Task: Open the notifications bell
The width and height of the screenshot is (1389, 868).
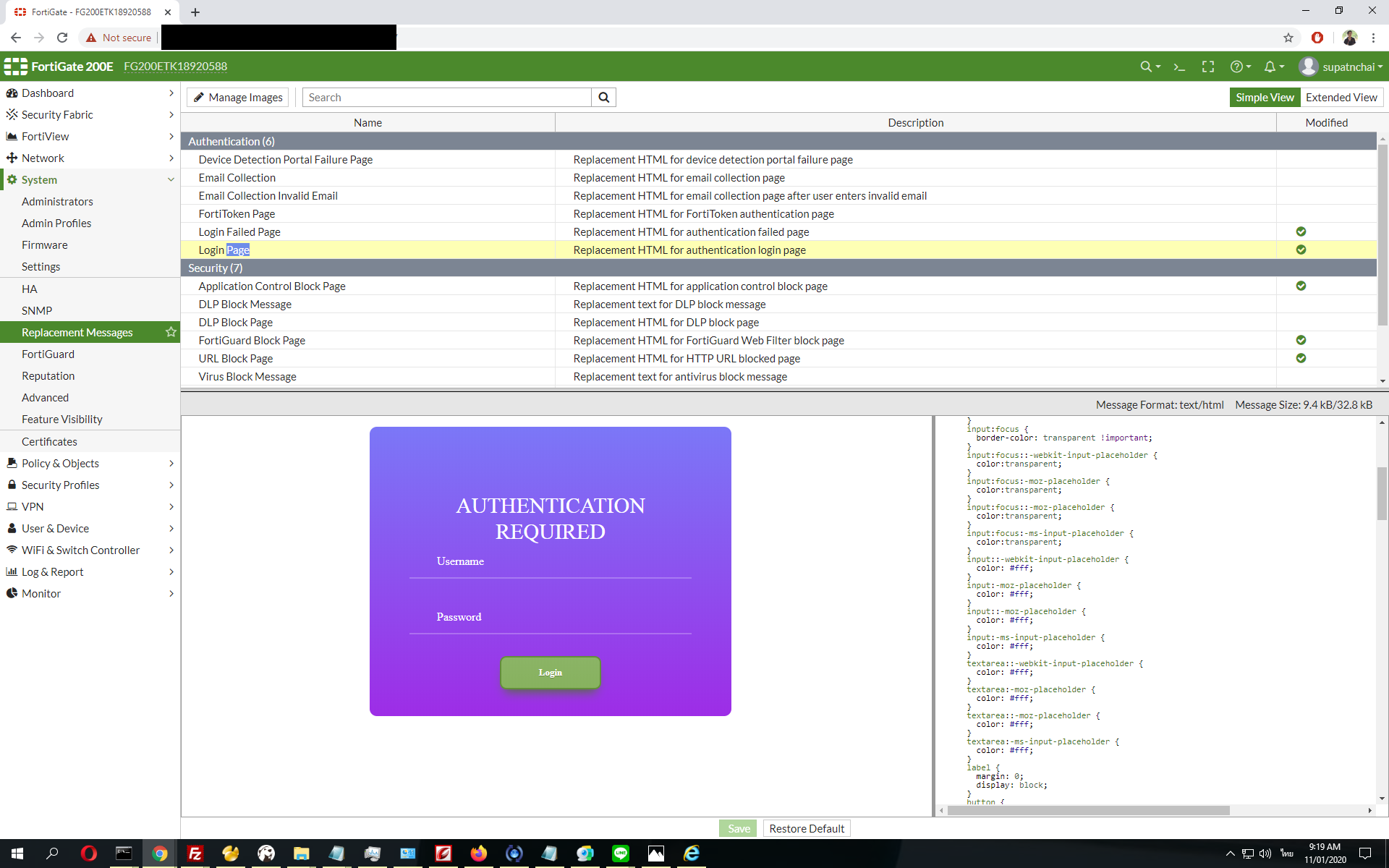Action: tap(1273, 67)
